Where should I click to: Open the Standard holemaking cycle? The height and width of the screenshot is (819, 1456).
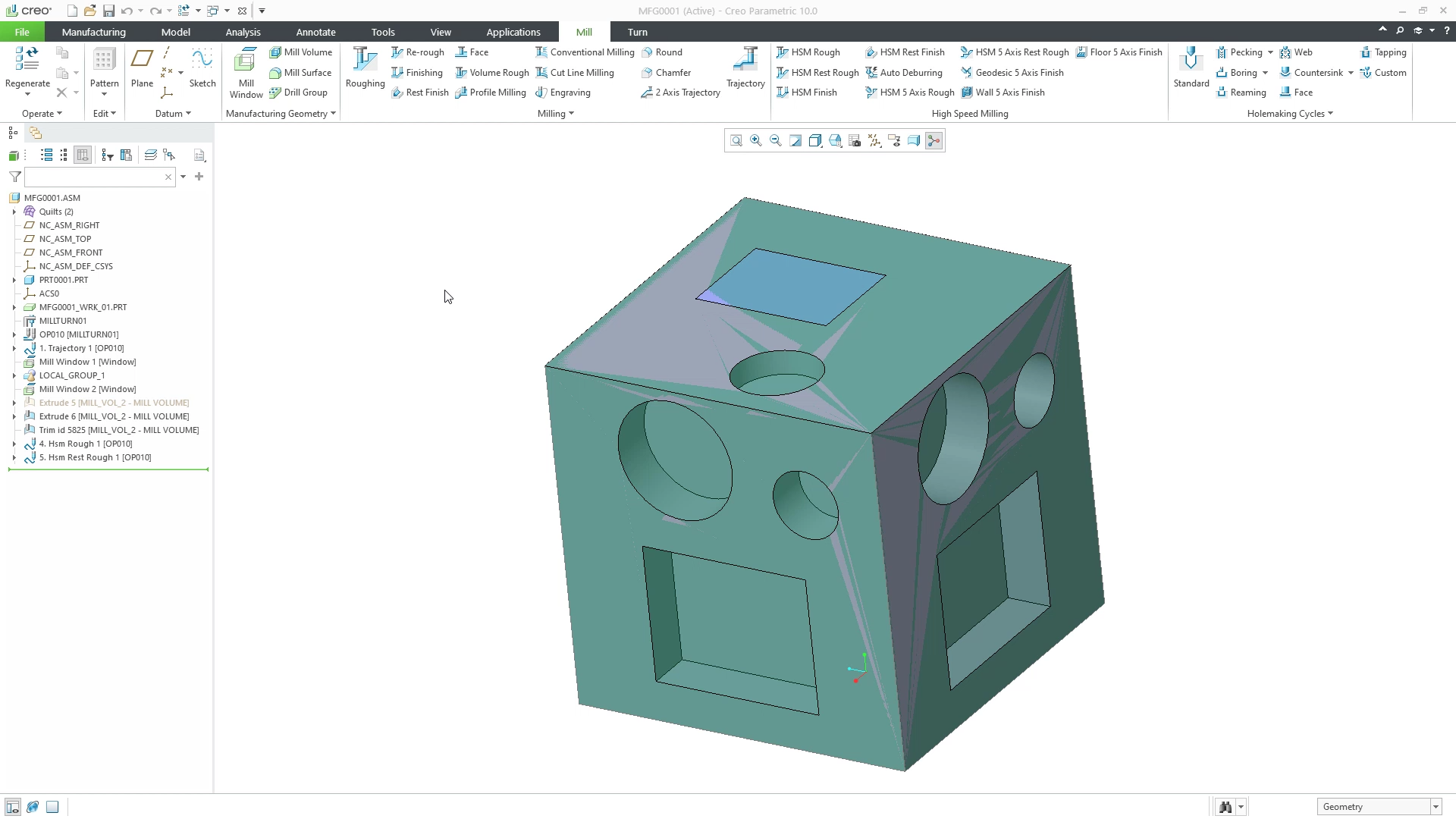point(1190,70)
